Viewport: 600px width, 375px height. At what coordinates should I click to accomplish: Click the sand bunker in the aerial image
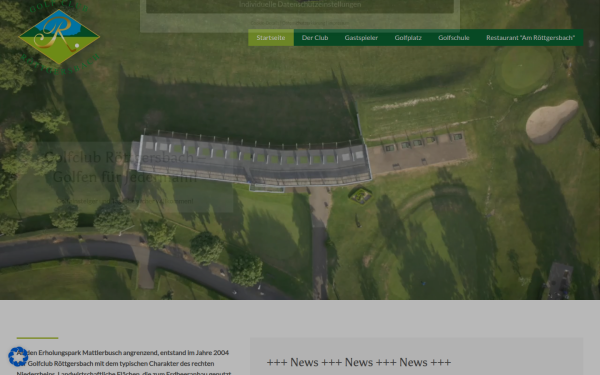coord(551,121)
